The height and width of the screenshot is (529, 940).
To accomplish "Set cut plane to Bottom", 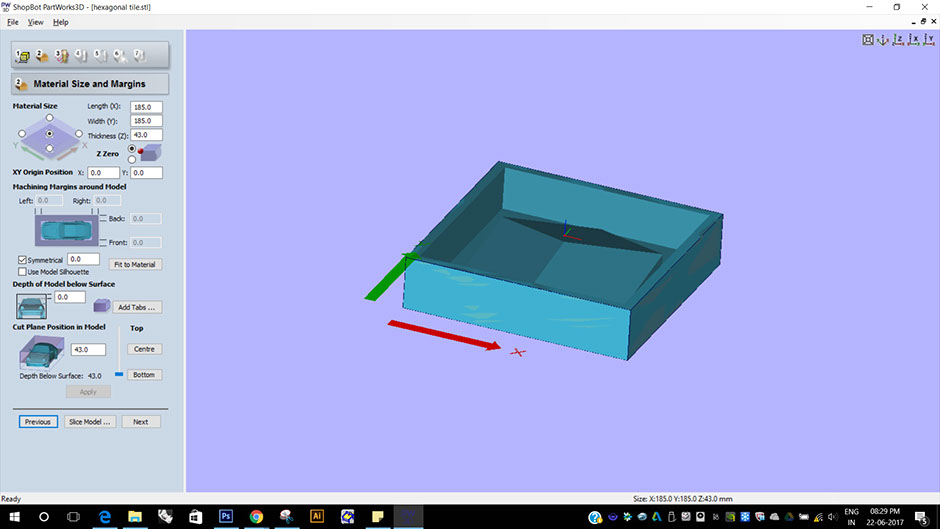I will click(x=144, y=375).
